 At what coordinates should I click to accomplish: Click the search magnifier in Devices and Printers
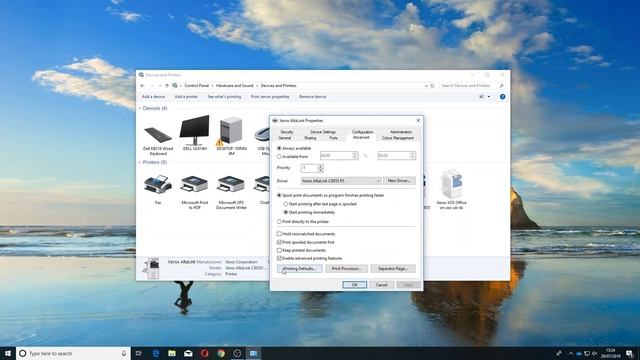pyautogui.click(x=501, y=86)
